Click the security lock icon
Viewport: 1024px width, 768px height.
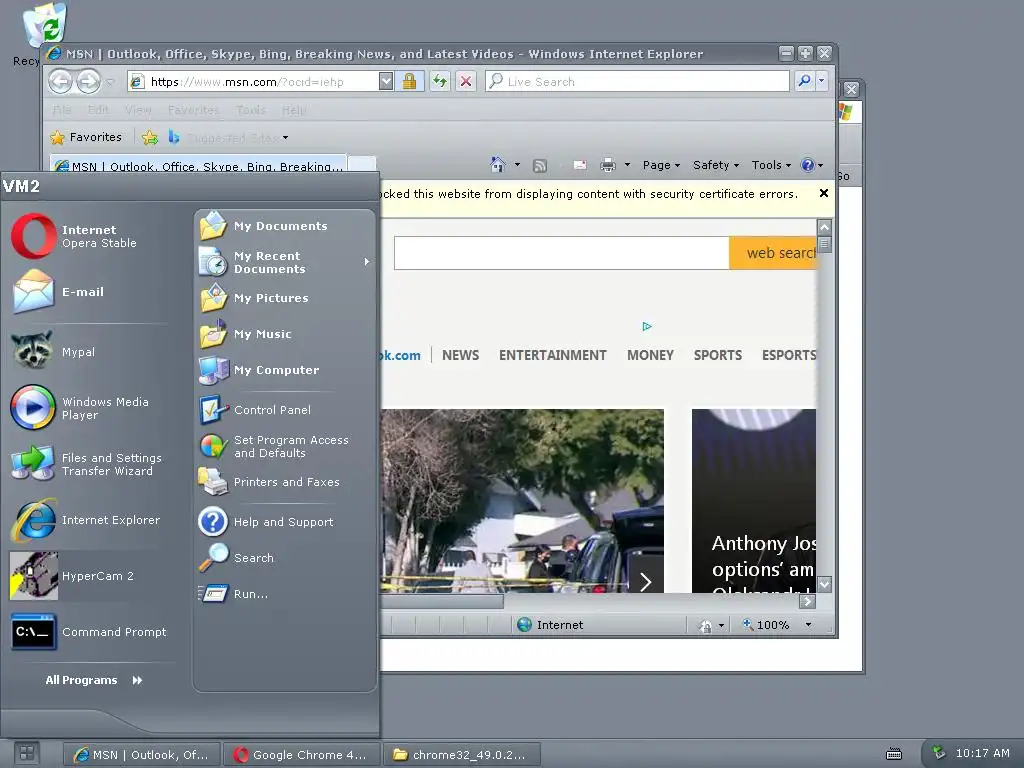(x=409, y=81)
